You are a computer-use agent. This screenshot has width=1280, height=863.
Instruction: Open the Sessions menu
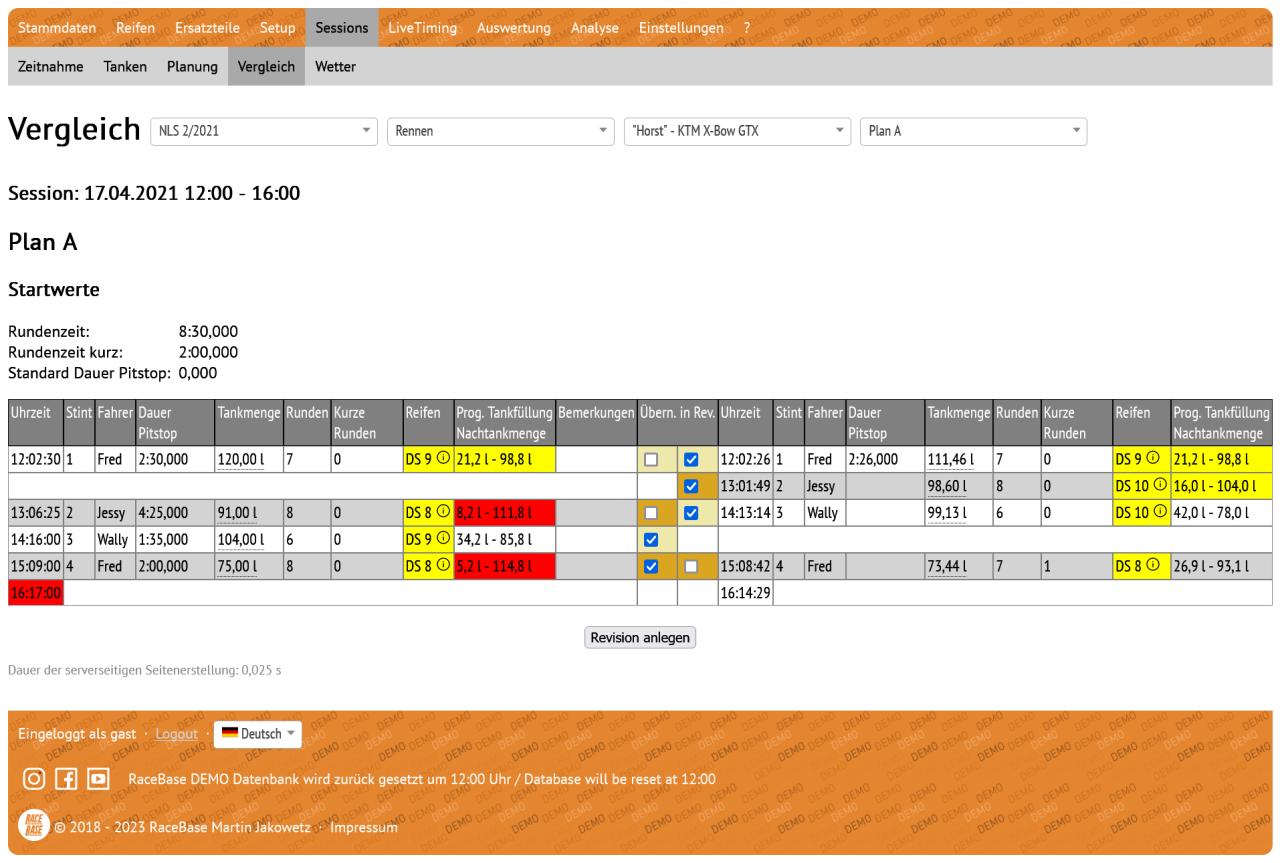[x=342, y=28]
